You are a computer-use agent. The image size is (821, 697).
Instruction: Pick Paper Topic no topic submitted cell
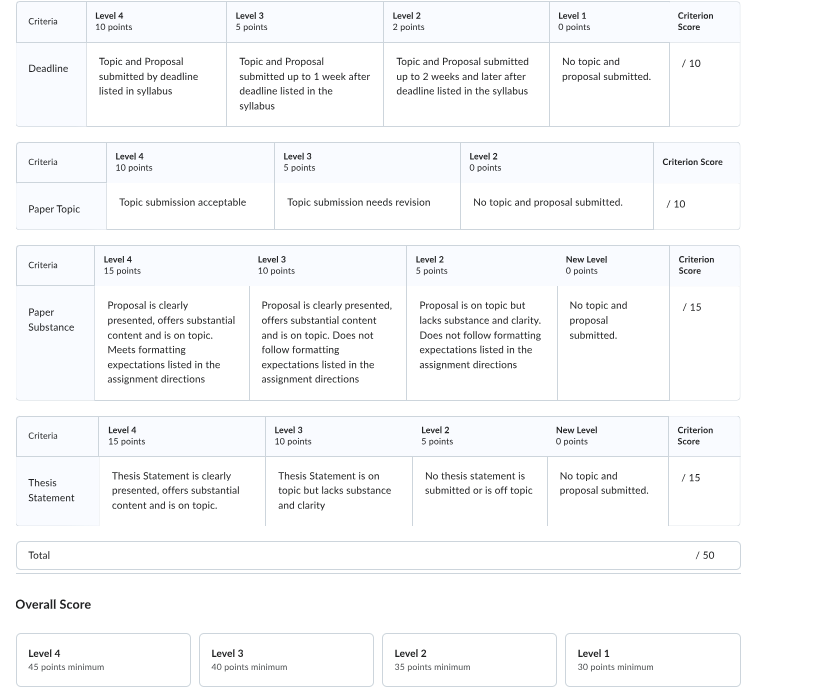click(x=557, y=206)
